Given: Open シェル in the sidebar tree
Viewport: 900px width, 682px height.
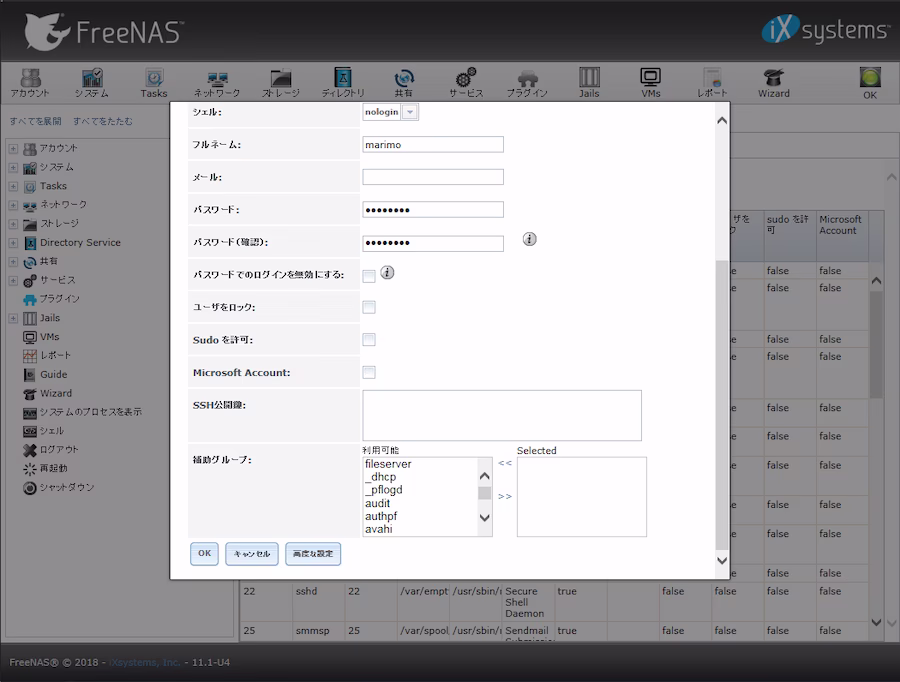Looking at the screenshot, I should (52, 431).
